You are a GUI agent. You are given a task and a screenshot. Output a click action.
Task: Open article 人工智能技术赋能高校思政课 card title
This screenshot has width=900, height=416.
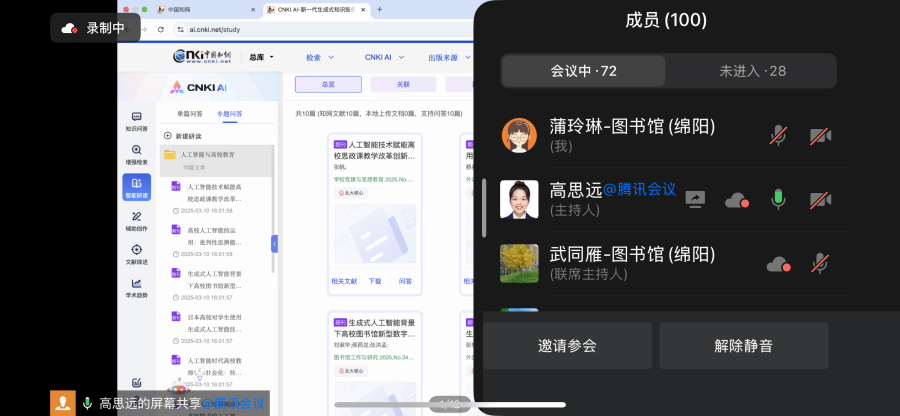[375, 150]
